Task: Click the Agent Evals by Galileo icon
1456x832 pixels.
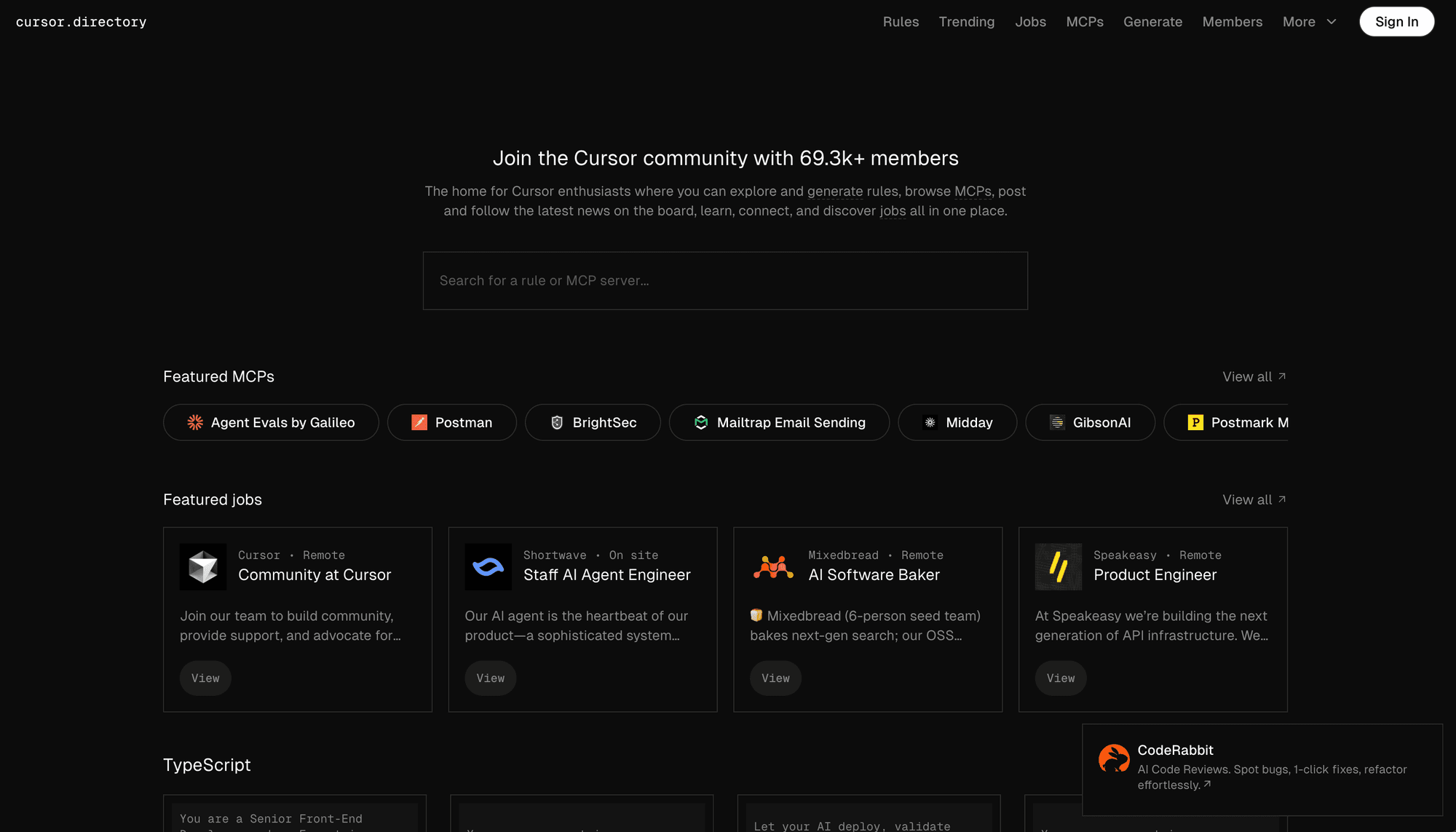Action: [x=194, y=422]
